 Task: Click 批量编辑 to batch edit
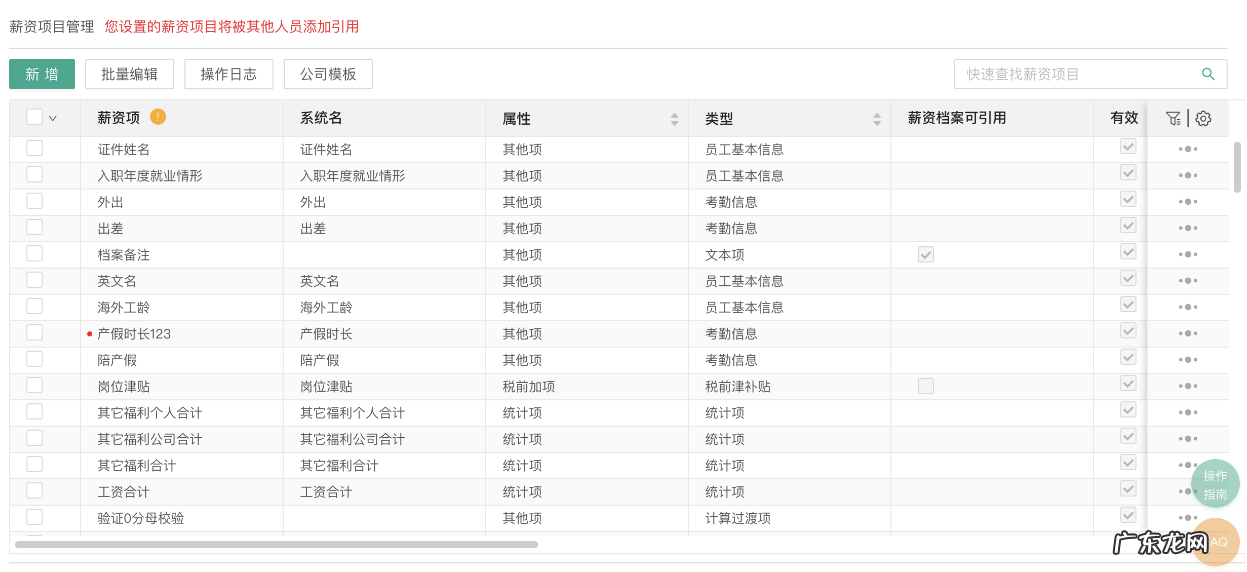coord(129,74)
